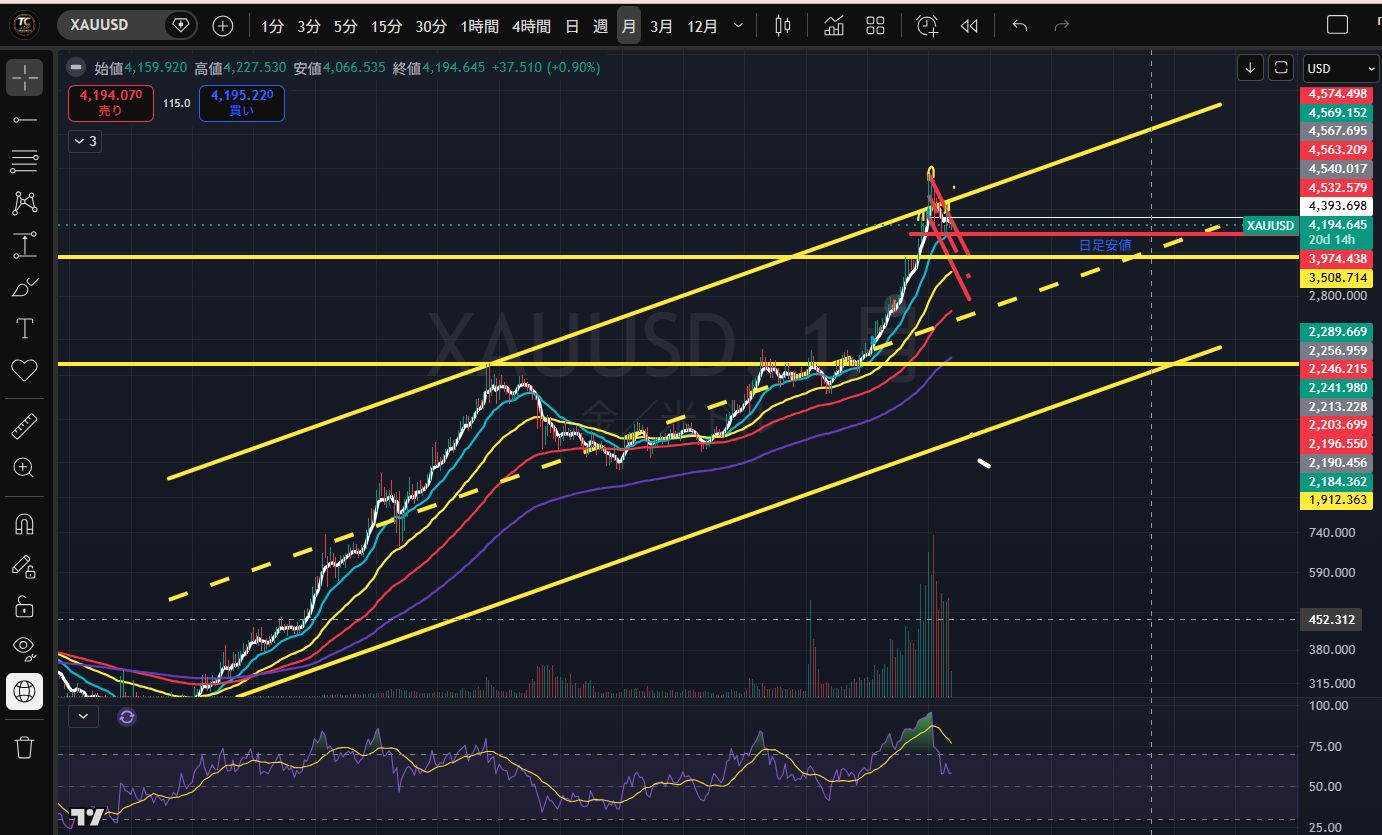The height and width of the screenshot is (835, 1382).
Task: Select the crosshair cursor tool
Action: click(x=24, y=77)
